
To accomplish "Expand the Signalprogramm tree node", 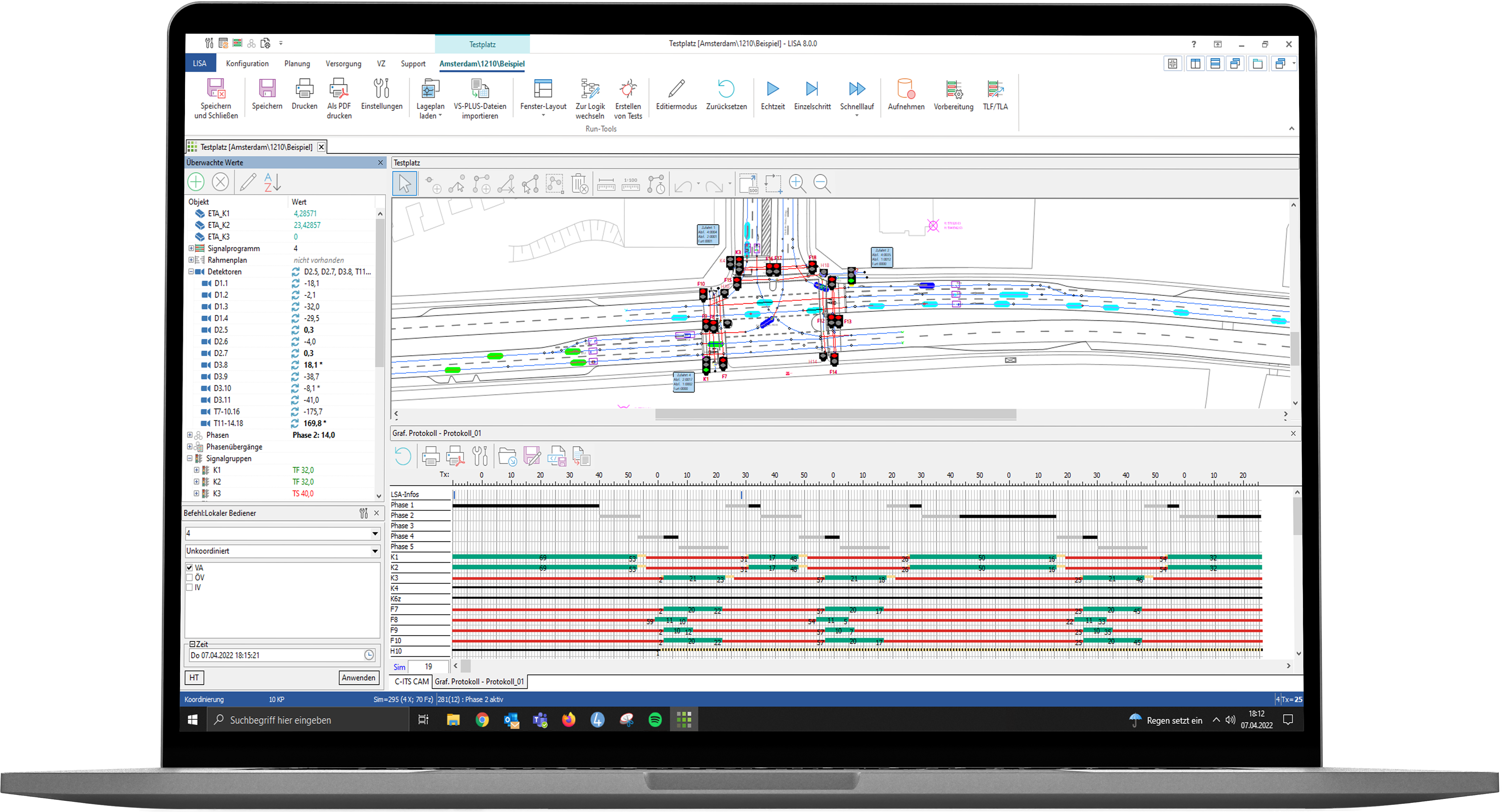I will (x=191, y=249).
